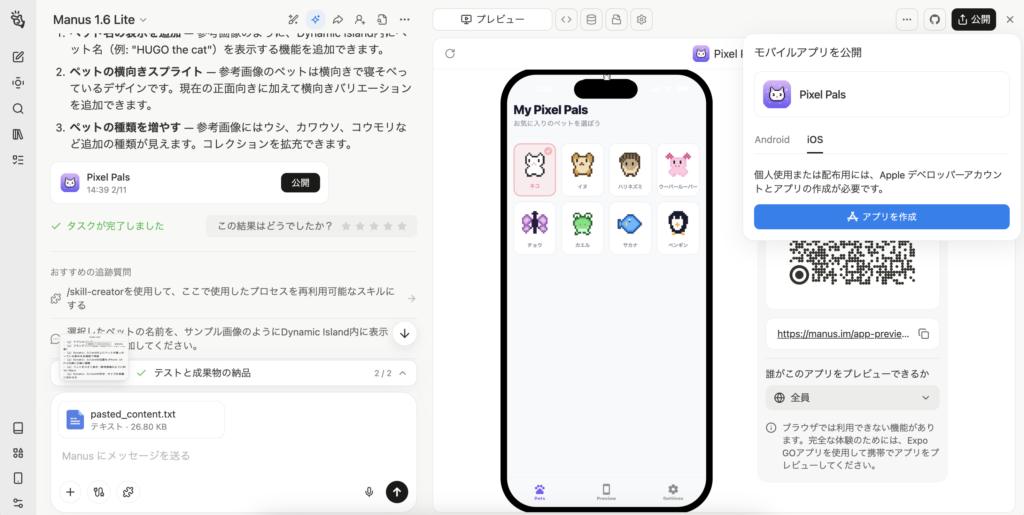1024x515 pixels.
Task: Select the ネコ pet tile in phone preview
Action: (x=534, y=168)
